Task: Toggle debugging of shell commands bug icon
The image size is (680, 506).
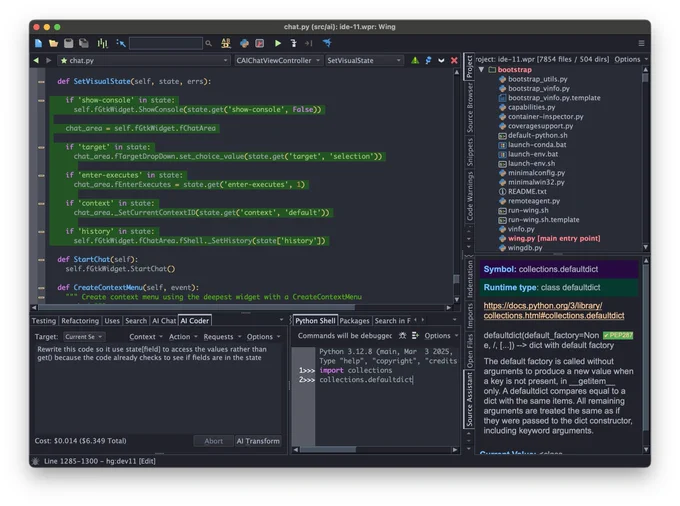Action: pos(402,336)
